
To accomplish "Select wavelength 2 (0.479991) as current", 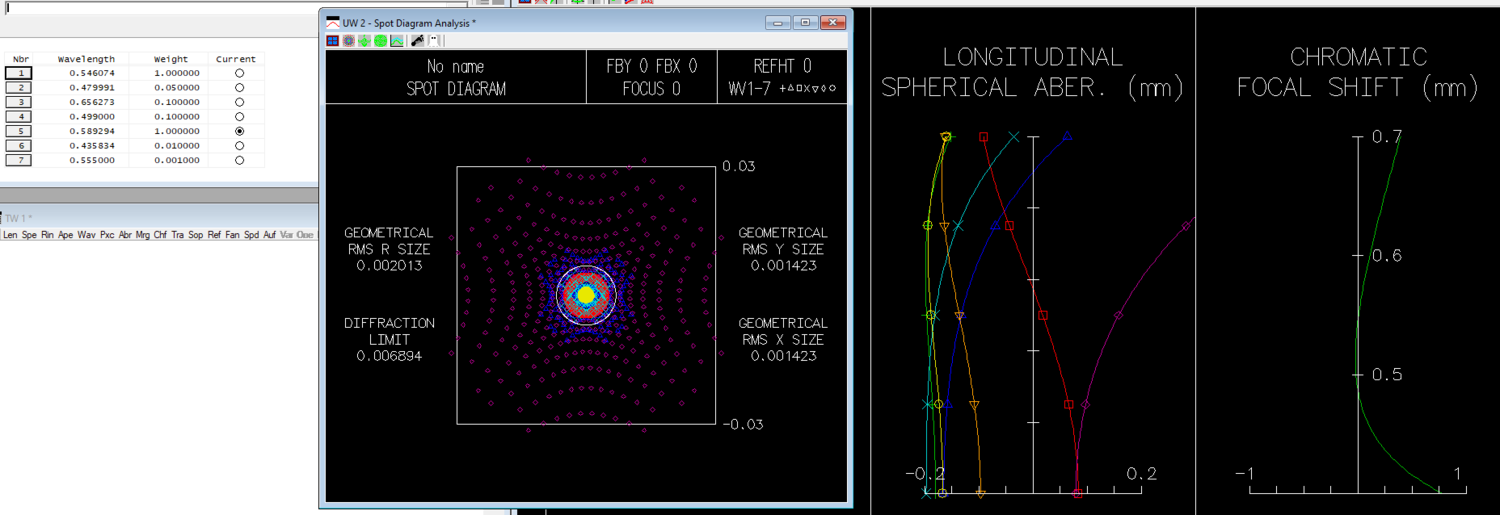I will click(x=239, y=88).
